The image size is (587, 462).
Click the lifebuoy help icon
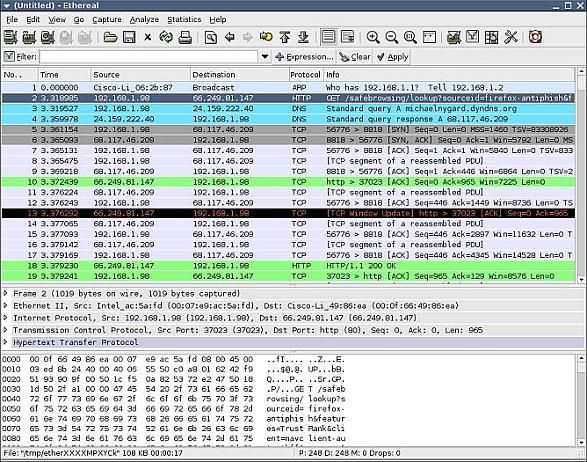click(x=535, y=37)
